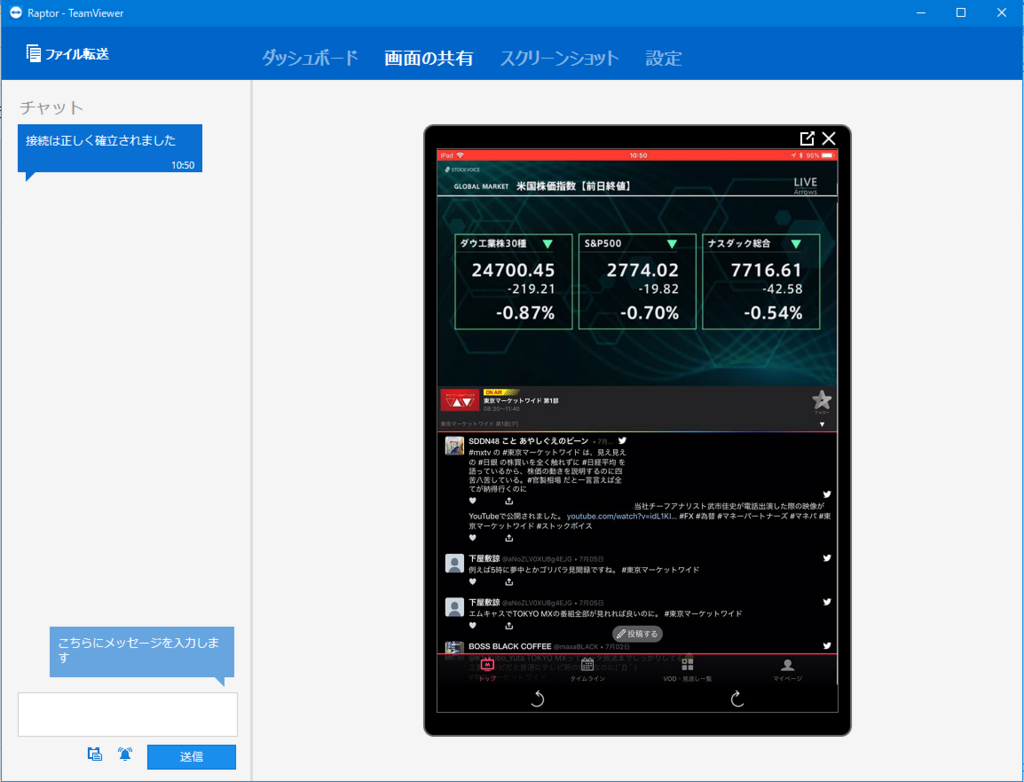Share the SDDN48 tweet
The width and height of the screenshot is (1024, 782).
tap(509, 501)
